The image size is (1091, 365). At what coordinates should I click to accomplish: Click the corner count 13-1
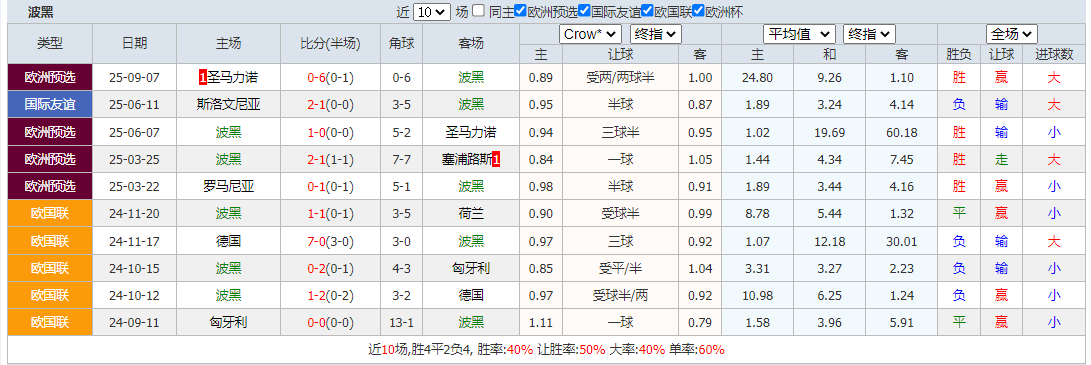pyautogui.click(x=401, y=323)
